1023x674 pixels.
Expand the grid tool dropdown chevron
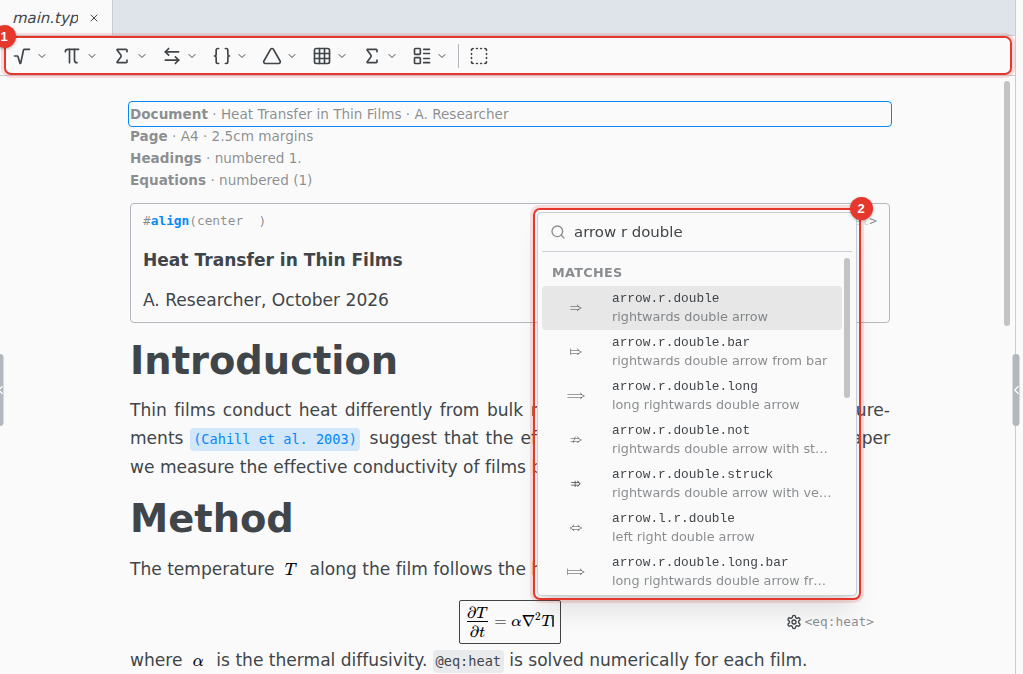[x=342, y=56]
